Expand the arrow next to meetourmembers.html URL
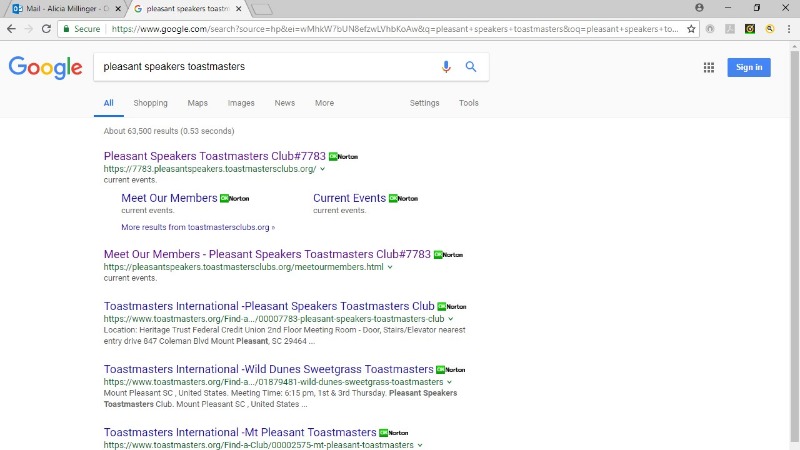This screenshot has height=450, width=800. (x=390, y=267)
